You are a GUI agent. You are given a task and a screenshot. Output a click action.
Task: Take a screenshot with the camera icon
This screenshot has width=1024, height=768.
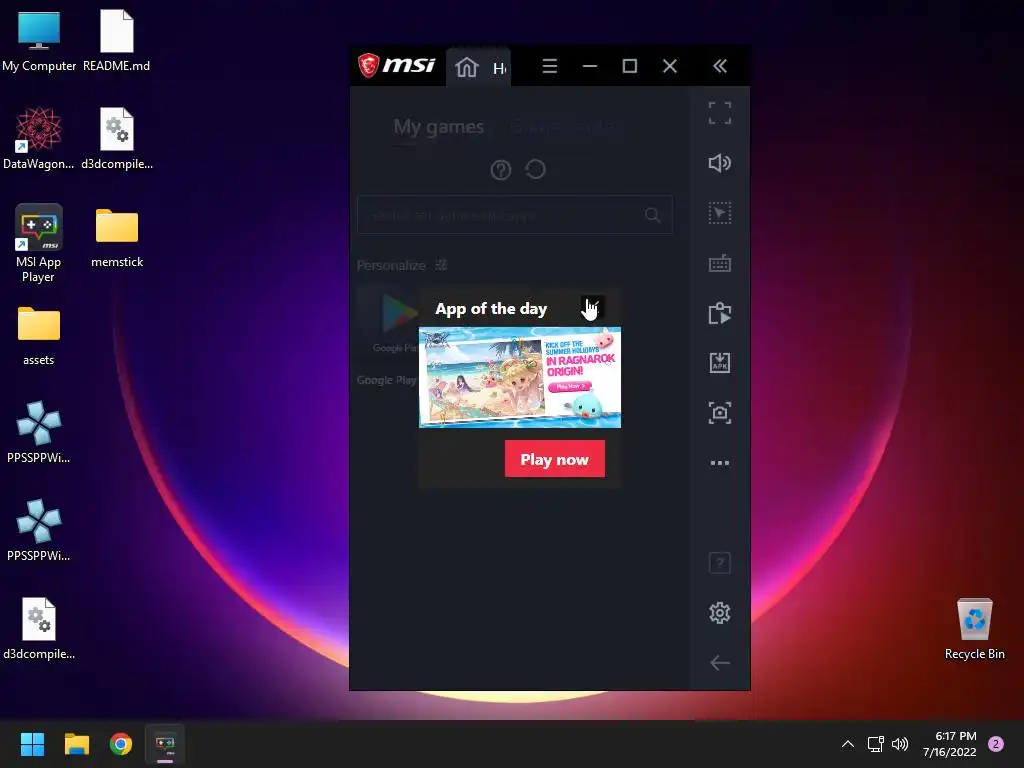720,413
